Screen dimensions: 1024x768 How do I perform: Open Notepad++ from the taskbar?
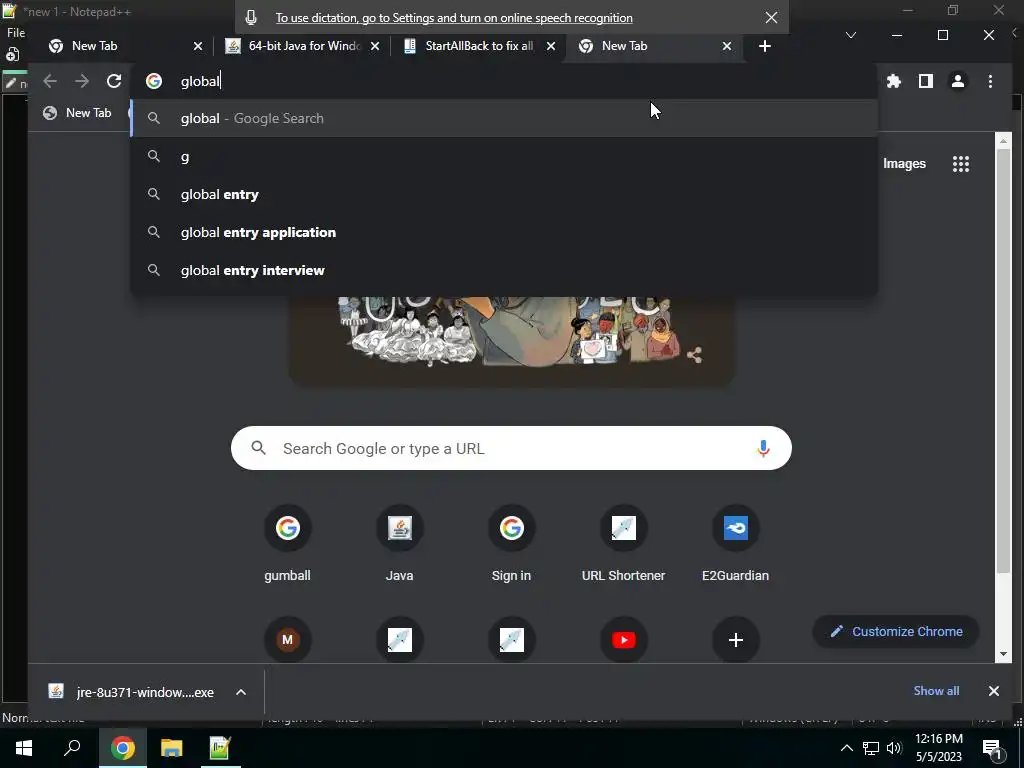219,748
